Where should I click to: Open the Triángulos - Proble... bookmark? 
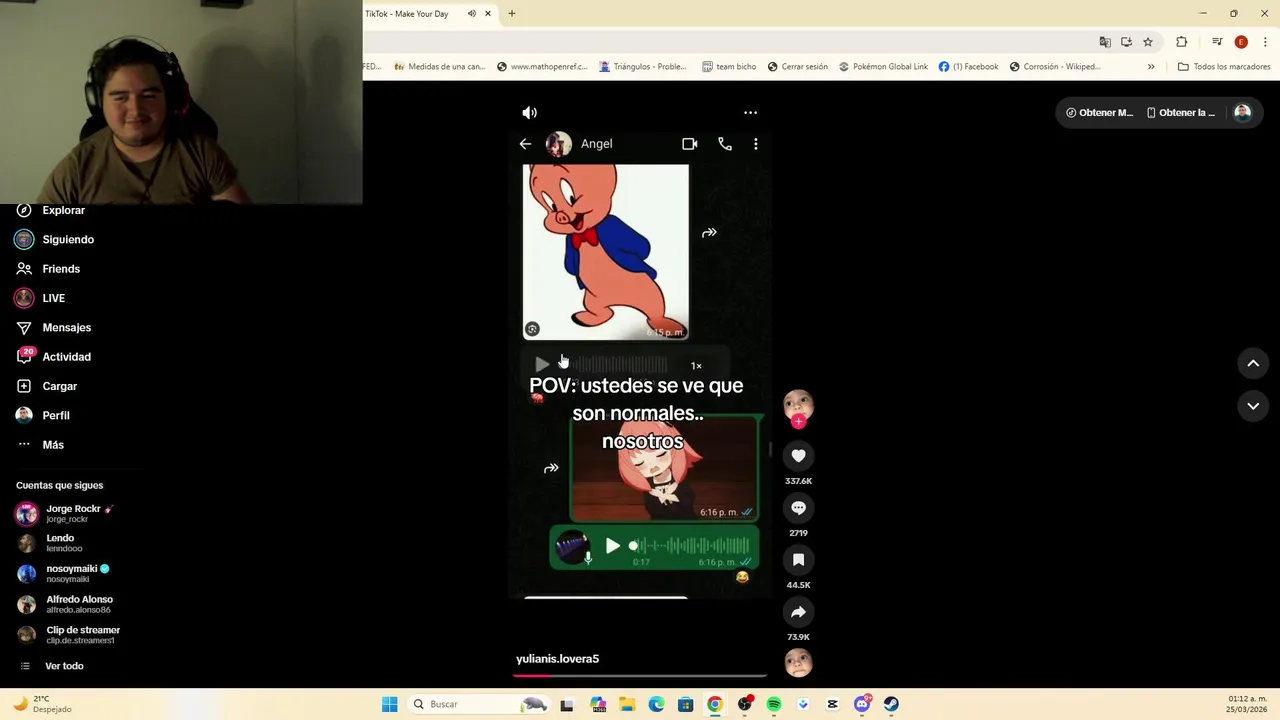coord(643,67)
